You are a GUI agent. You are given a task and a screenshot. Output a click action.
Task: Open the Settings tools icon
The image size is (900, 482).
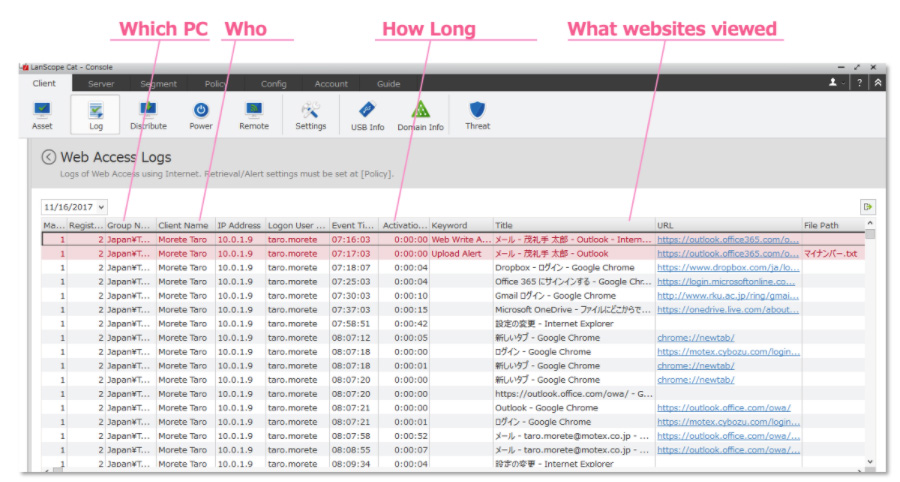point(311,115)
